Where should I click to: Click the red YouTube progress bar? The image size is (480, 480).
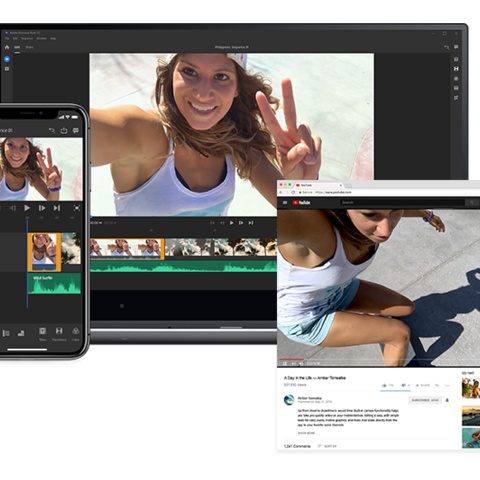click(291, 359)
